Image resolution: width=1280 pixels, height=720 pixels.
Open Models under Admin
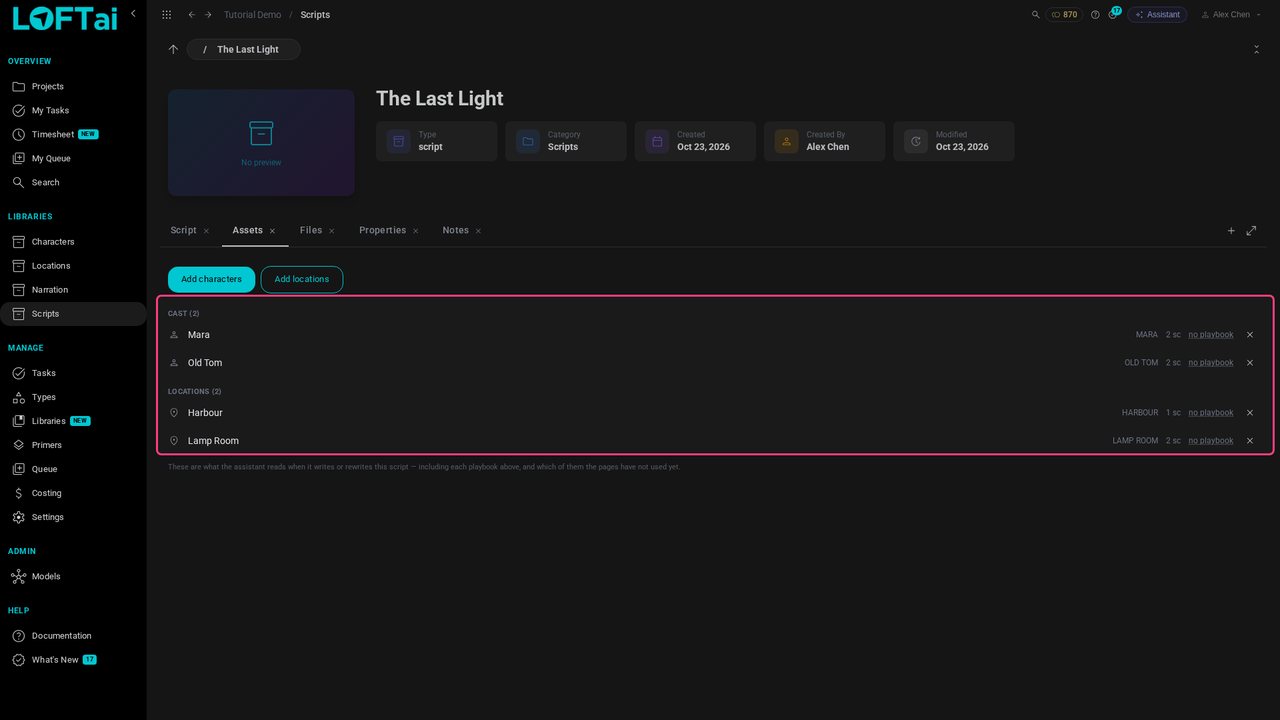pyautogui.click(x=46, y=577)
